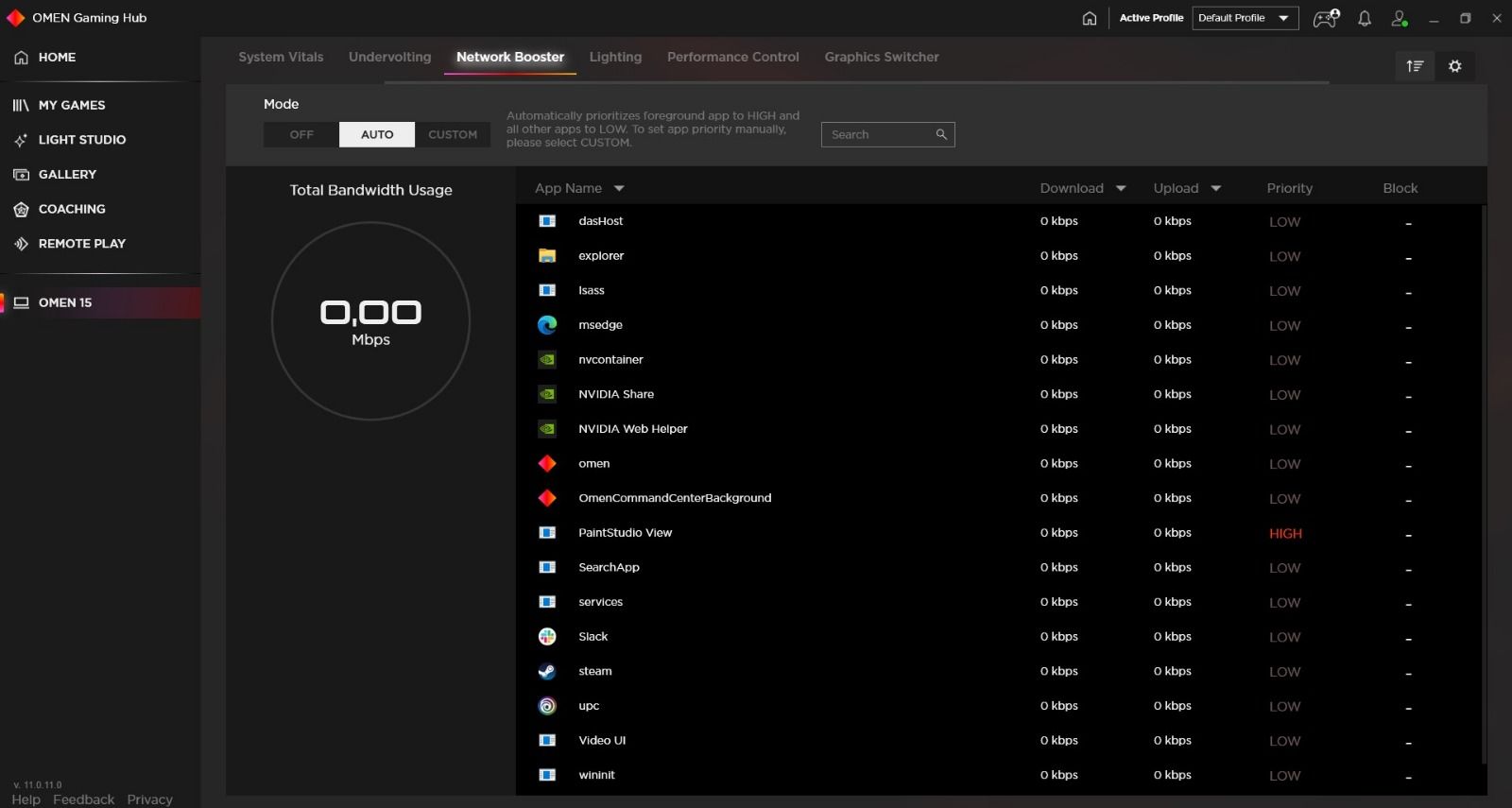Open the Feedback link
The height and width of the screenshot is (808, 1512).
pos(84,799)
